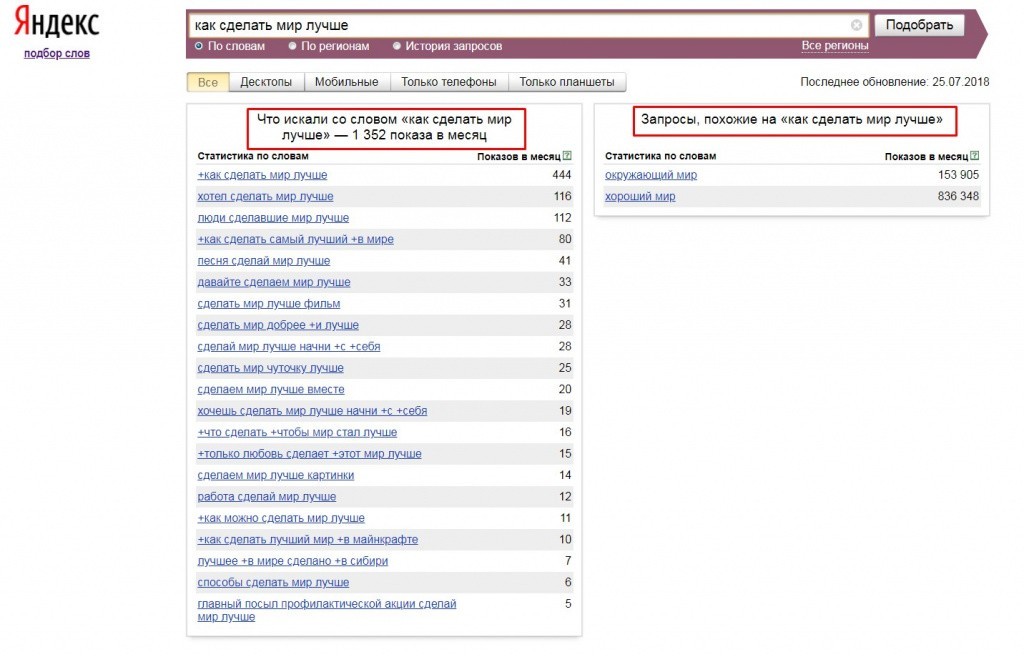Click into the search query input field

tap(520, 26)
